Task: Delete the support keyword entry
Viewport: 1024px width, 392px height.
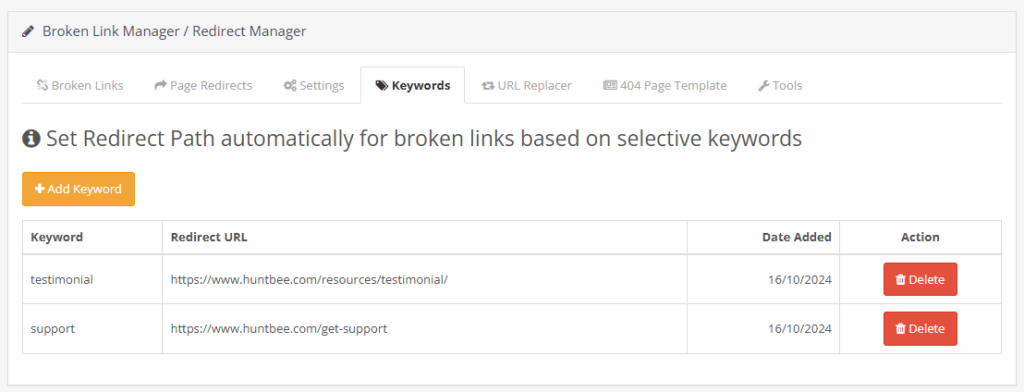Action: click(x=920, y=329)
